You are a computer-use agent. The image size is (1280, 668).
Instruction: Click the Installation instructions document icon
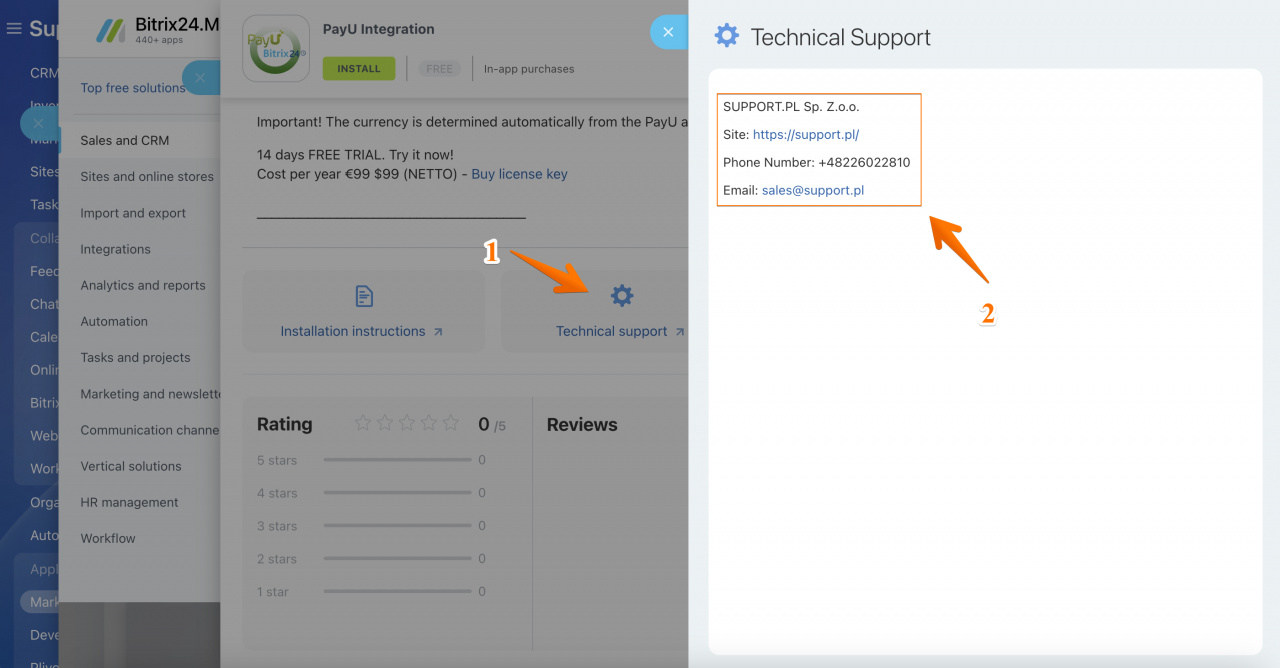(364, 296)
